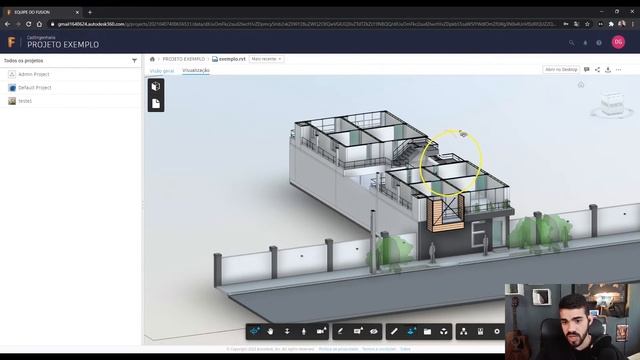Open the 'DG' user profile avatar

pos(618,42)
